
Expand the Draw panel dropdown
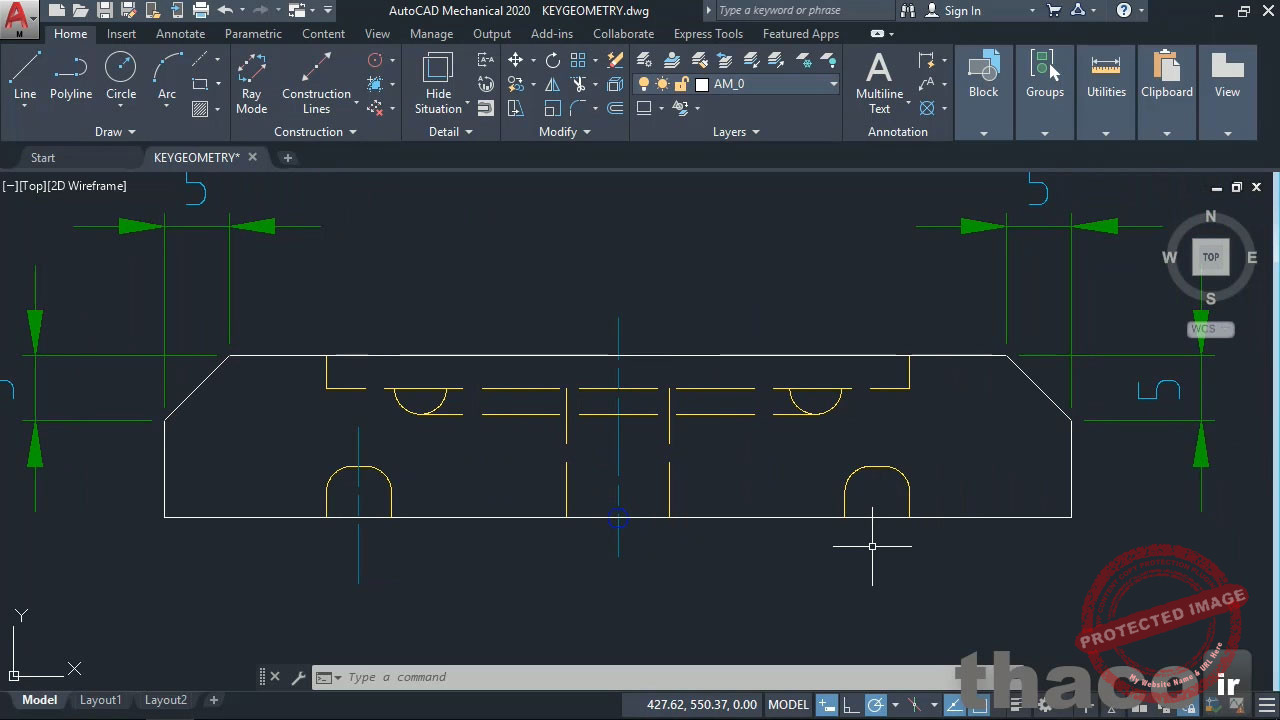pyautogui.click(x=115, y=132)
